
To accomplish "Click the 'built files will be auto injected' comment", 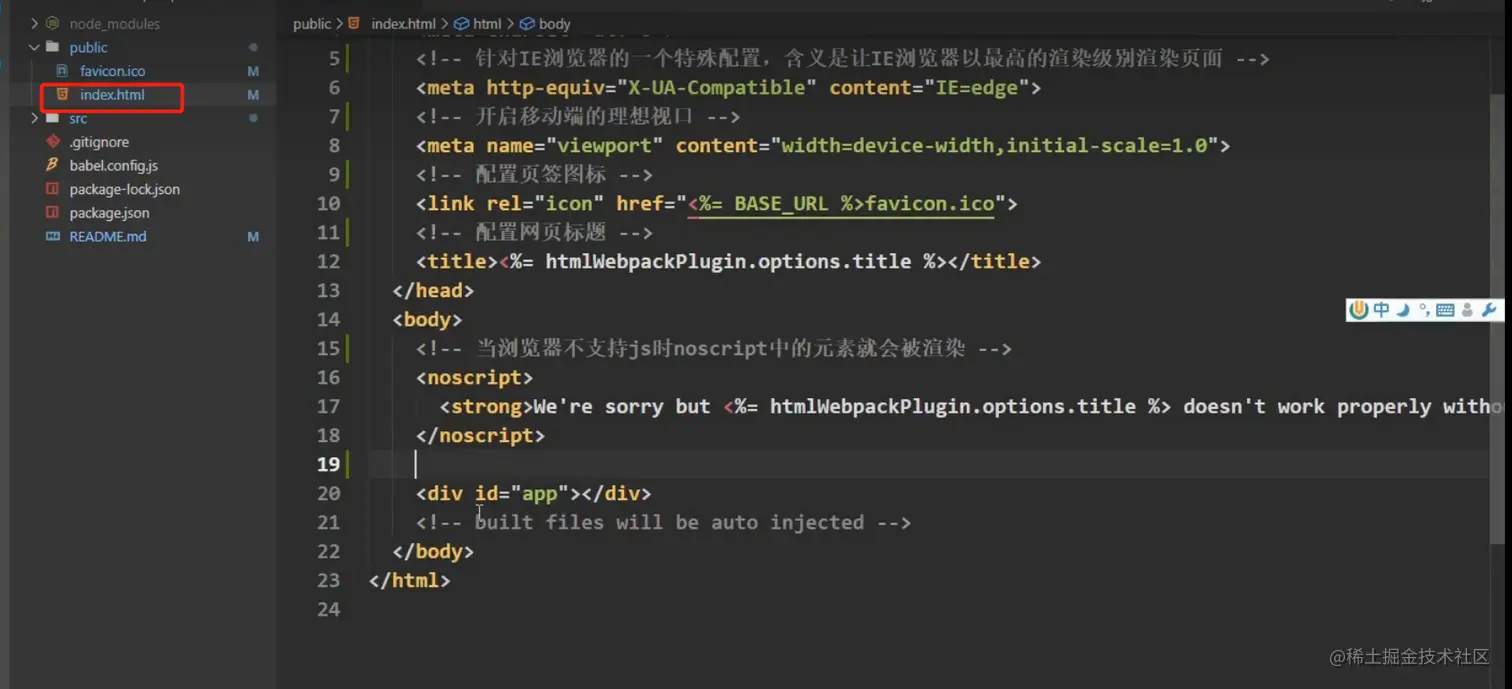I will coord(663,523).
